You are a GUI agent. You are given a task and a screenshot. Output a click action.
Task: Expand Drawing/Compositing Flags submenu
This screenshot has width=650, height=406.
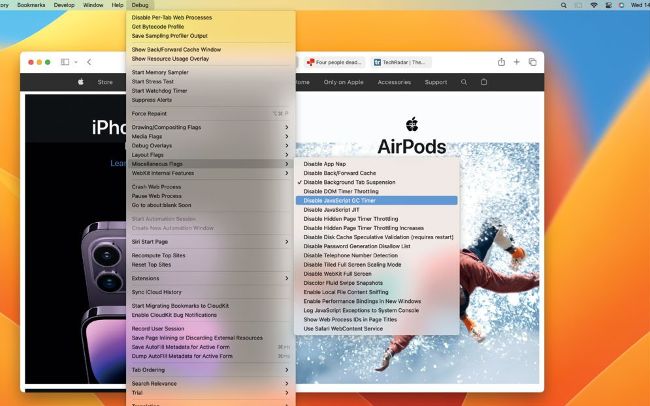(211, 127)
